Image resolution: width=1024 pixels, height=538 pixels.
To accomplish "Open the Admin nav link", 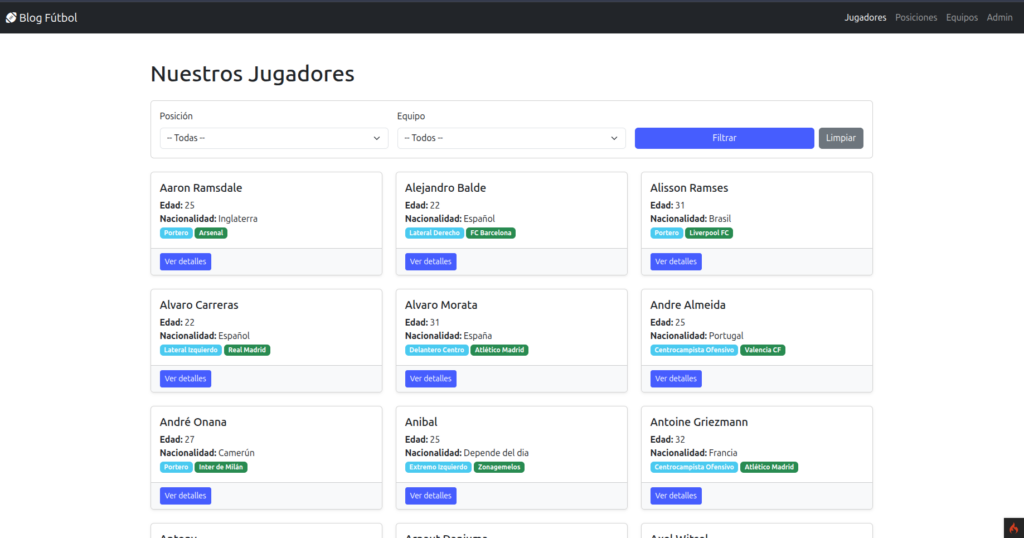I will [999, 17].
